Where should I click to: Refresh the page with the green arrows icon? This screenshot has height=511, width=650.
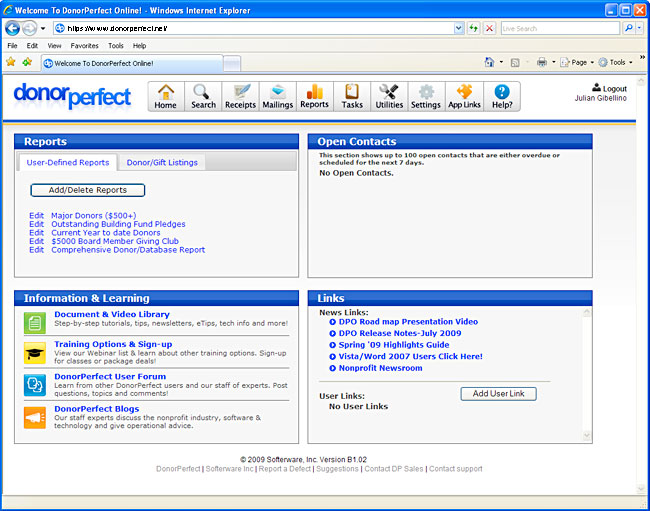pyautogui.click(x=473, y=28)
